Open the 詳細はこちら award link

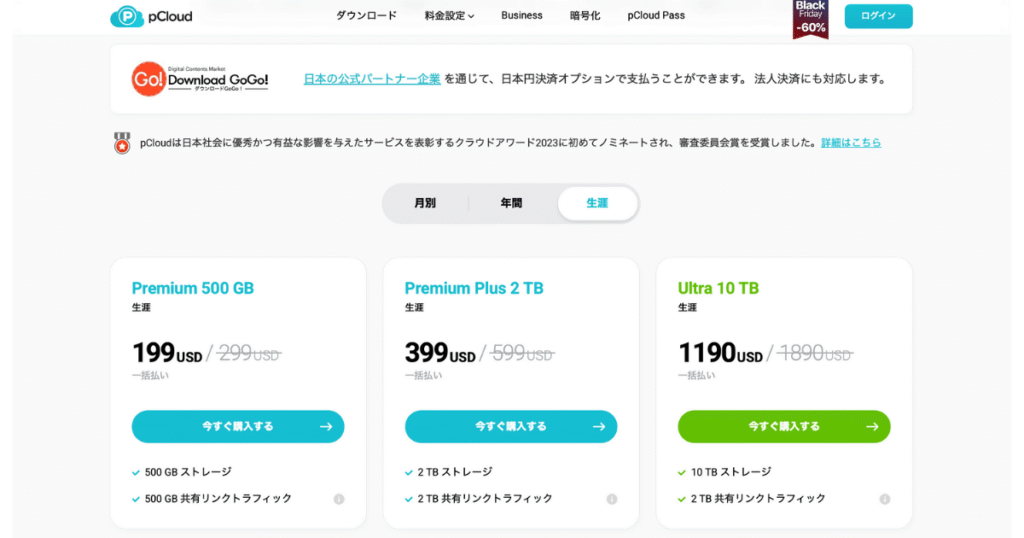[851, 143]
